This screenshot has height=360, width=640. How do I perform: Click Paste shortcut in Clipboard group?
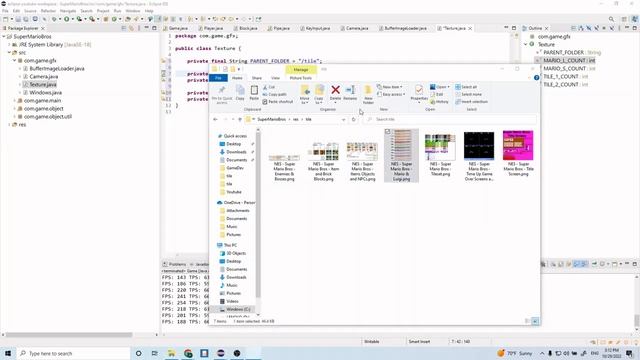point(278,102)
